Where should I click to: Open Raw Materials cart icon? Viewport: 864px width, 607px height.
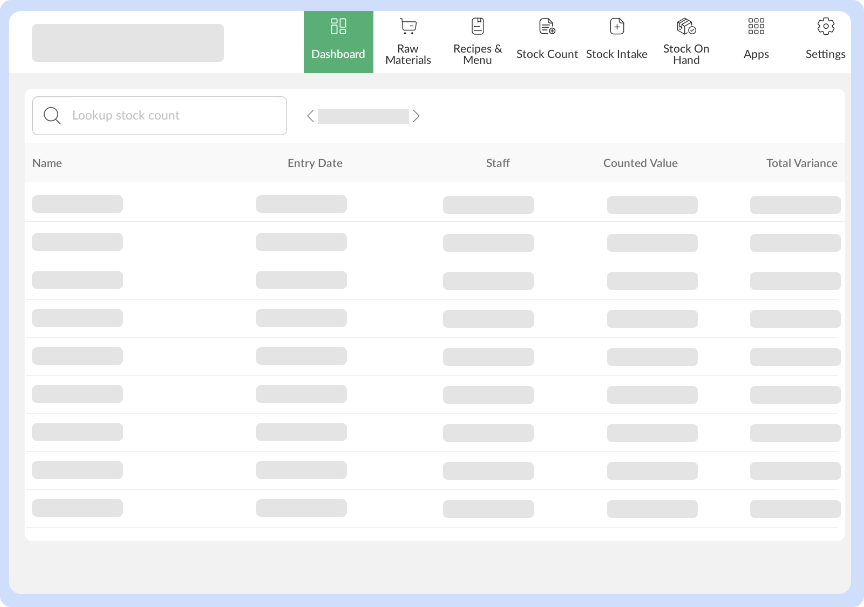pyautogui.click(x=408, y=26)
